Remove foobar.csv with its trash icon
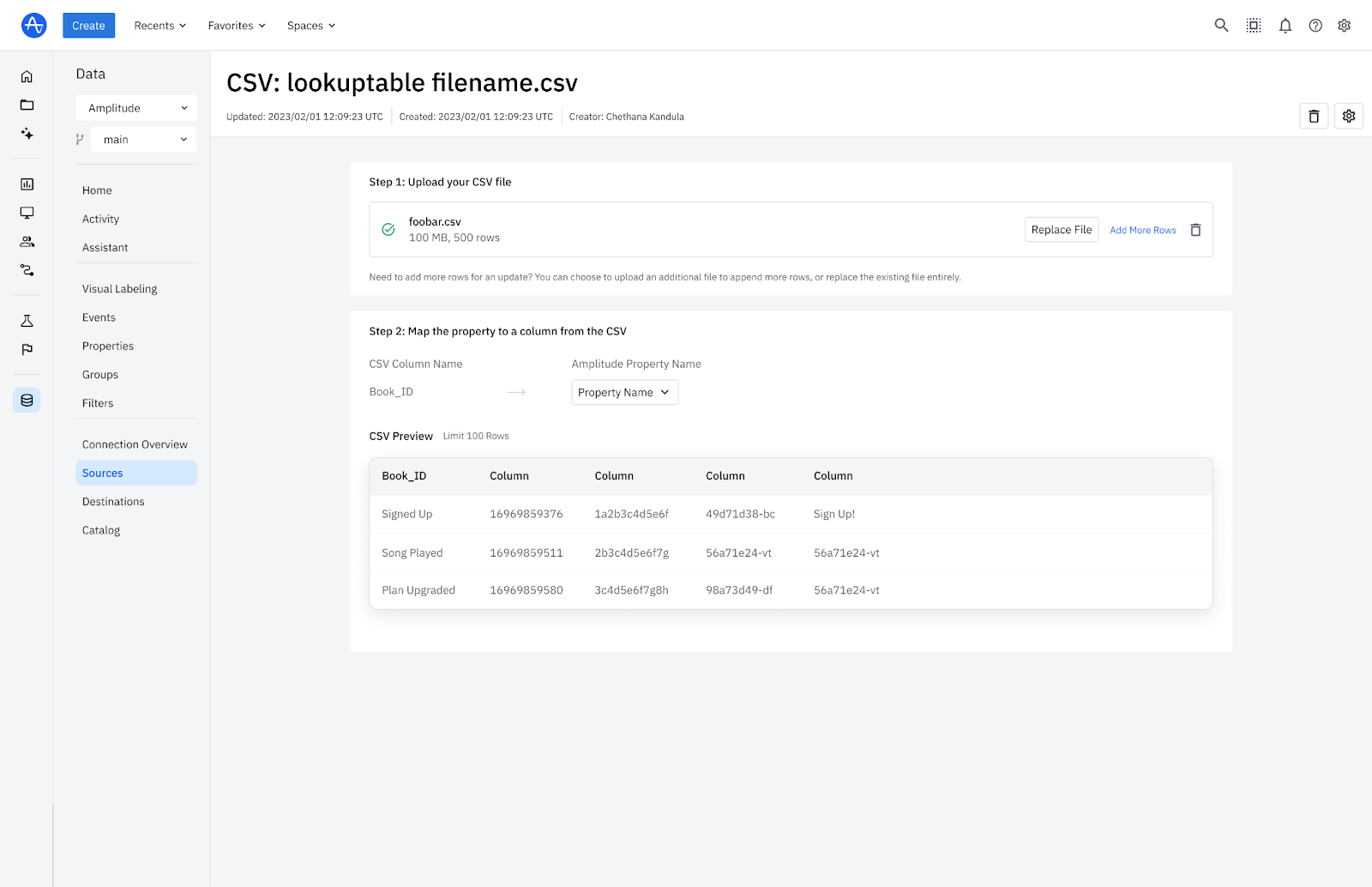The height and width of the screenshot is (887, 1372). (1195, 230)
